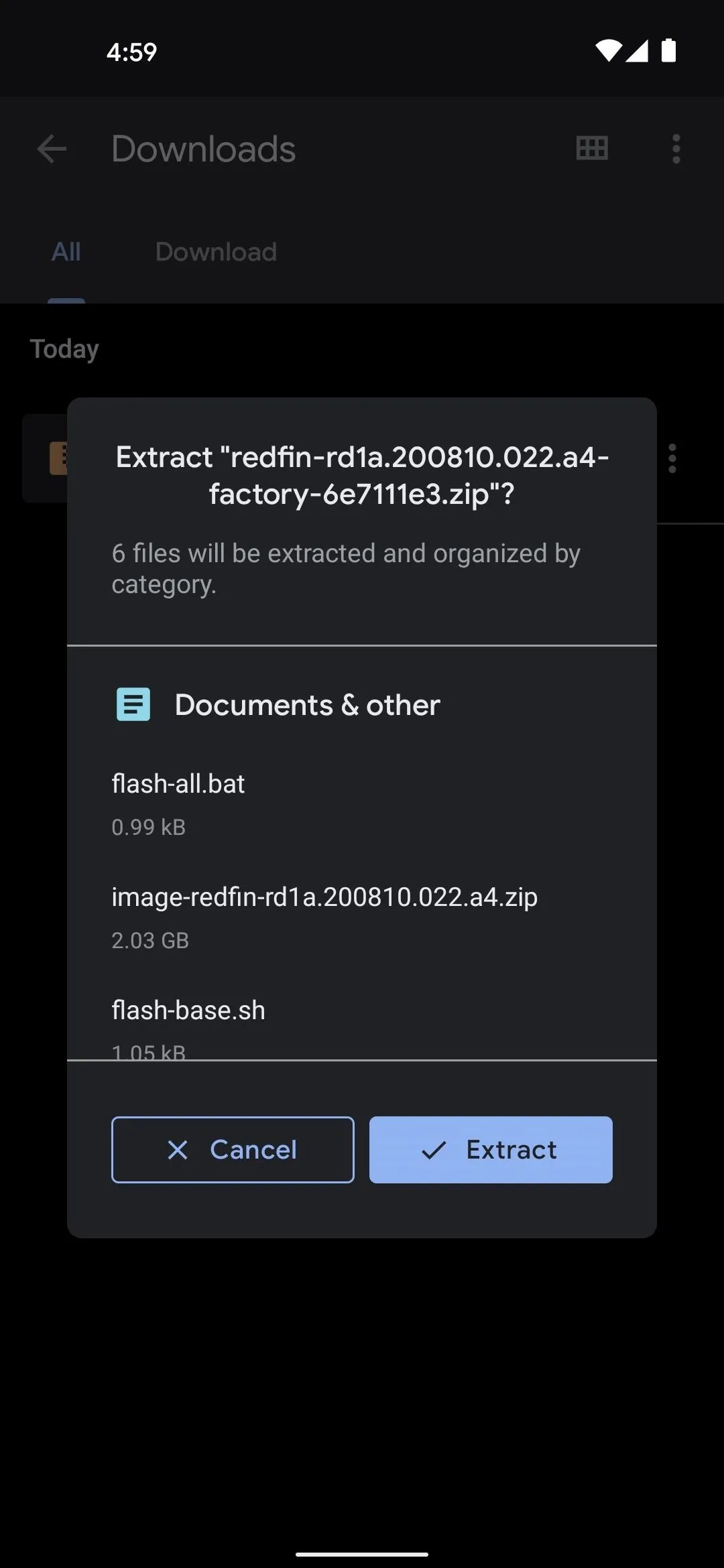Open the top-right overflow menu

[x=676, y=149]
